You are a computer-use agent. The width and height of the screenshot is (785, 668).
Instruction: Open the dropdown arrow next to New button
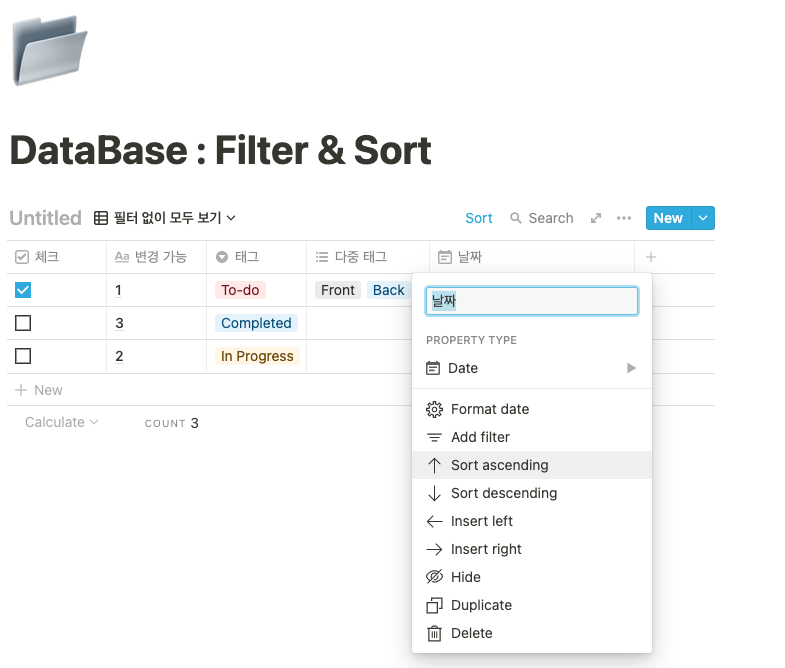tap(703, 218)
